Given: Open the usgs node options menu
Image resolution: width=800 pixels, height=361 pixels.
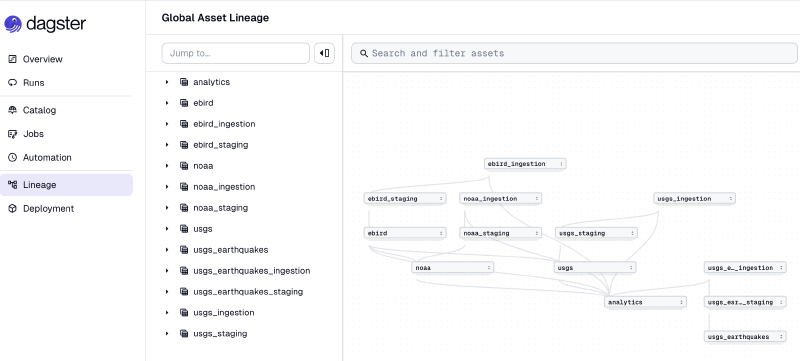Looking at the screenshot, I should 631,267.
